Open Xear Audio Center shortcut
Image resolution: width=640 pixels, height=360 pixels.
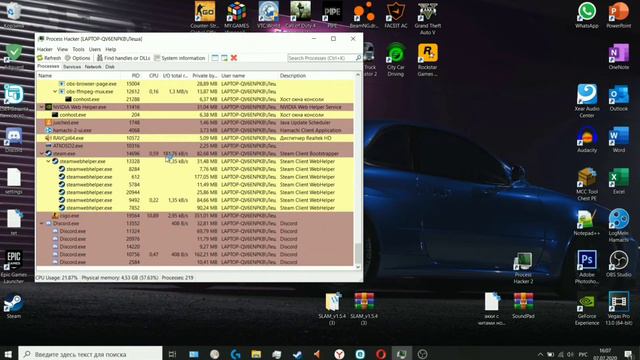(x=587, y=101)
